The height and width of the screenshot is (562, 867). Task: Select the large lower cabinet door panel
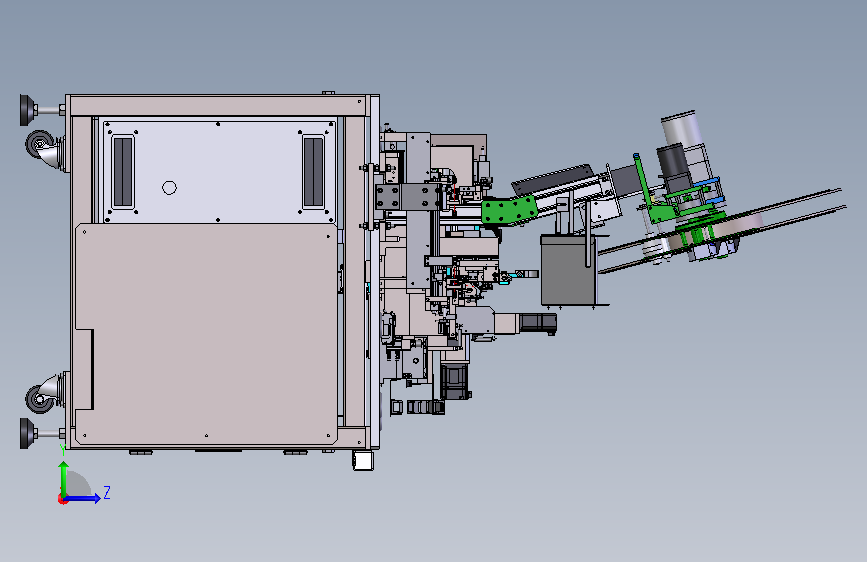pyautogui.click(x=206, y=333)
